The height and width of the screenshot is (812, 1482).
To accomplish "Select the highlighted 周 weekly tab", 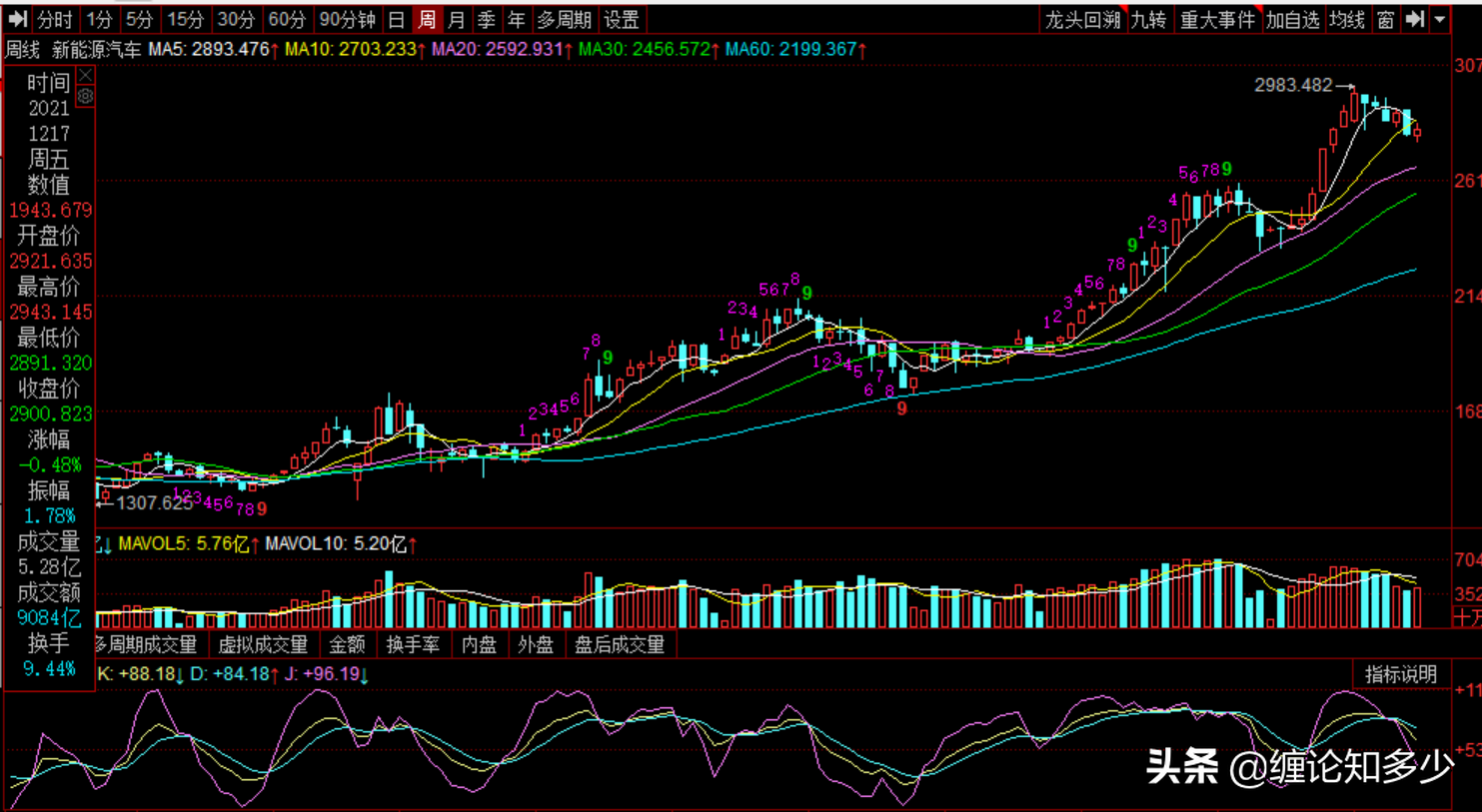I will coord(427,19).
